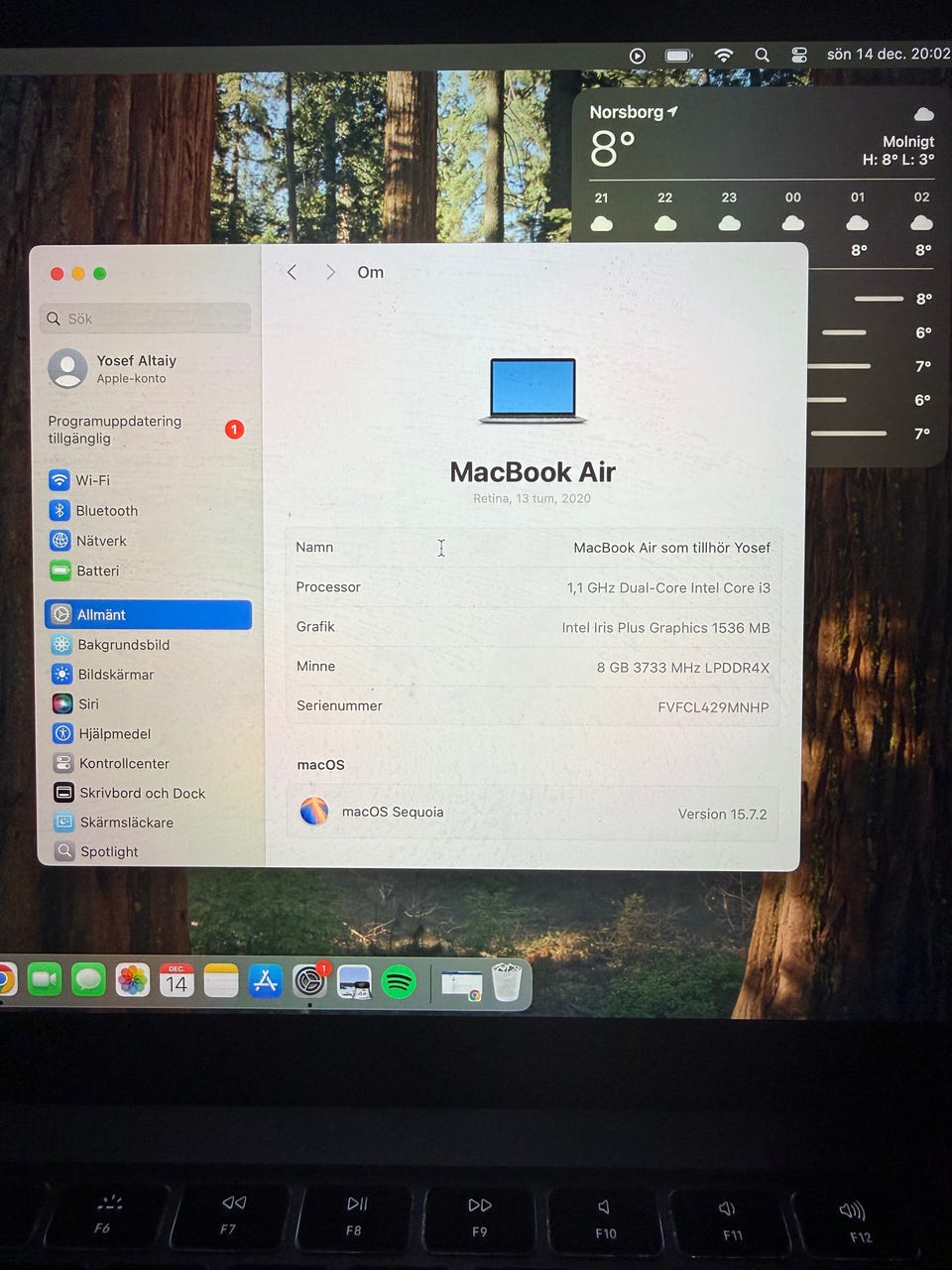The width and height of the screenshot is (952, 1270).
Task: Click Norsborg location in the Weather widget
Action: click(x=634, y=112)
